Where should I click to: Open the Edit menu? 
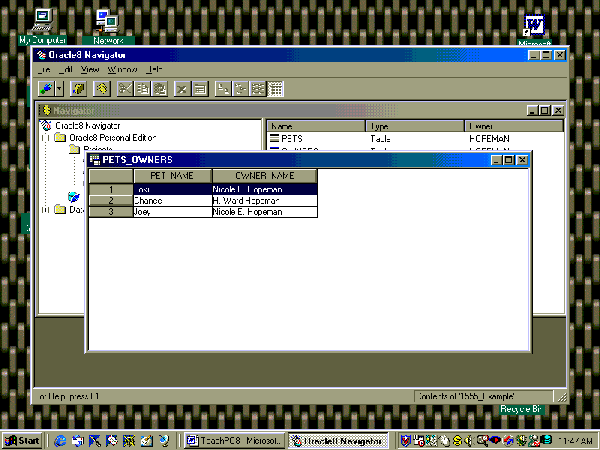click(66, 69)
